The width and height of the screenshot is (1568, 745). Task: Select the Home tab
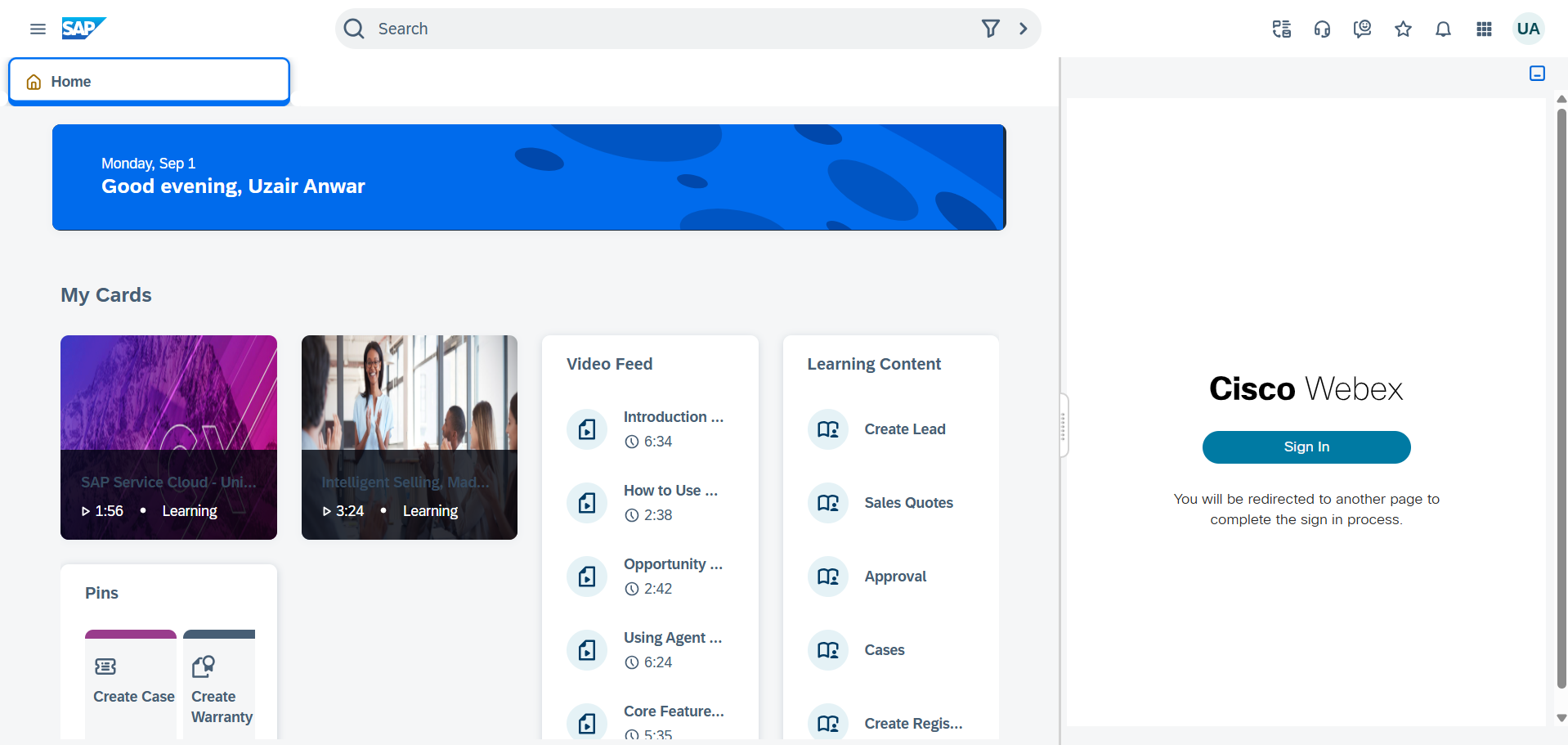click(149, 82)
